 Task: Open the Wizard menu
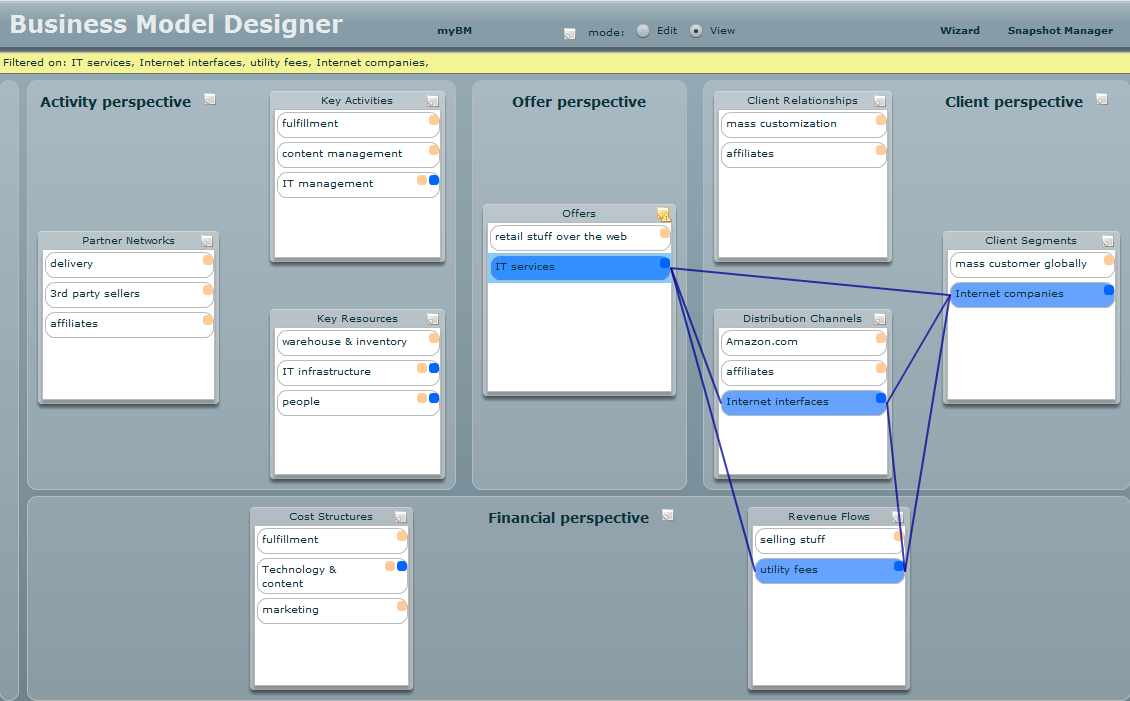point(959,31)
